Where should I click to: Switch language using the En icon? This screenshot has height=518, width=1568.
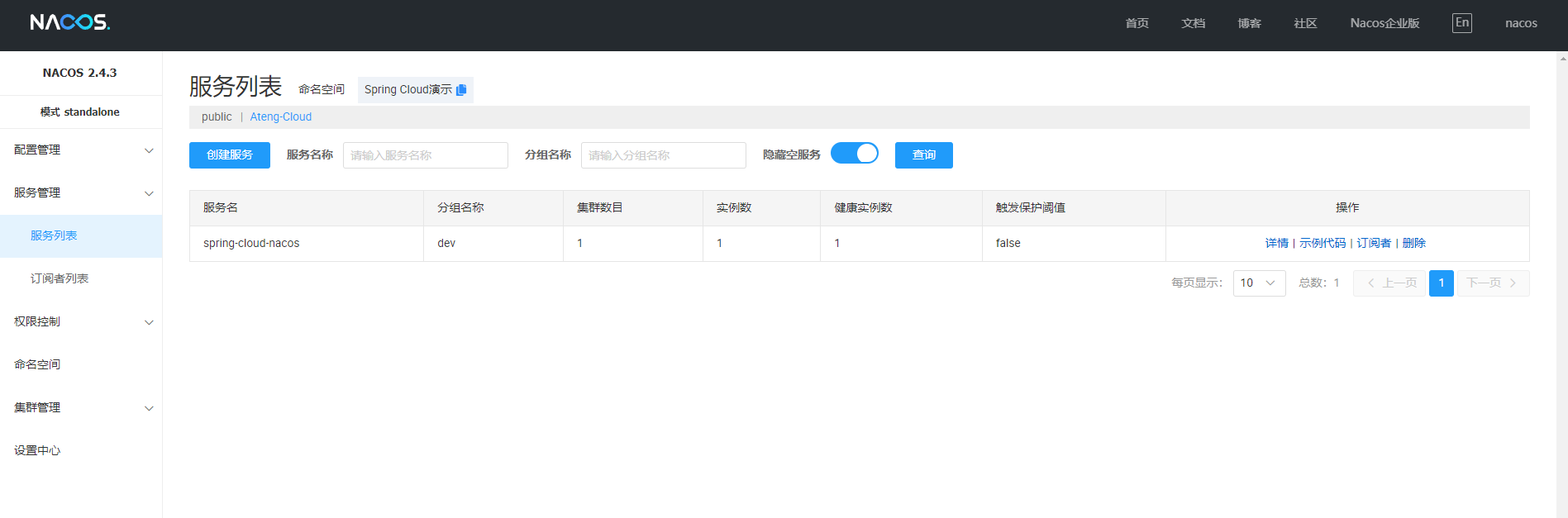(x=1461, y=23)
